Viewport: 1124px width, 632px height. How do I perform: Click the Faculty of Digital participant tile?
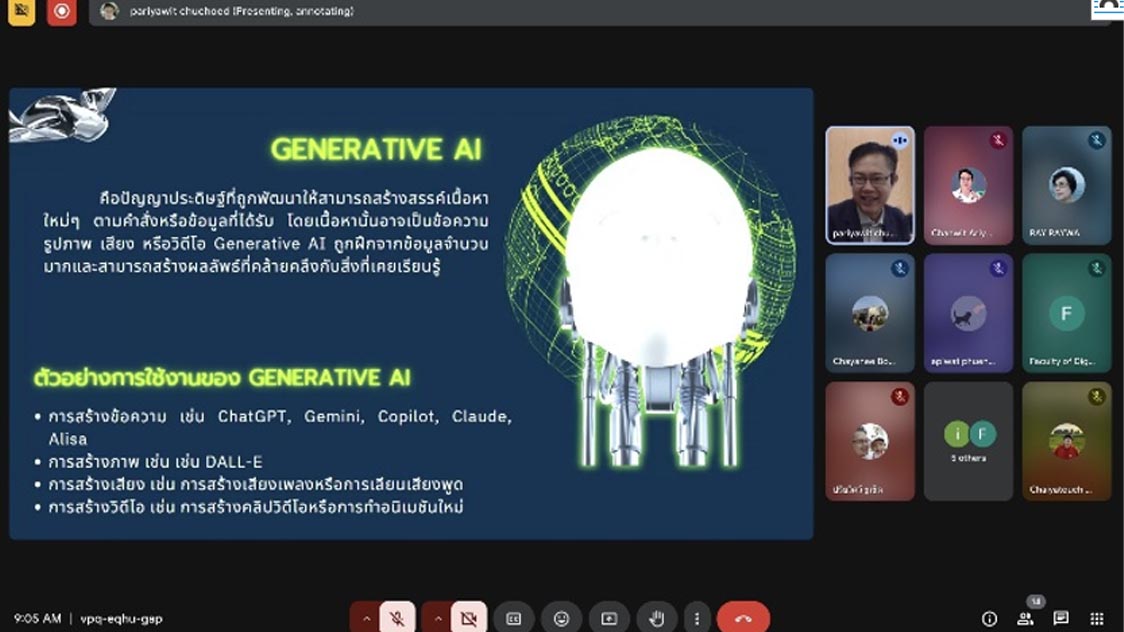(1066, 313)
